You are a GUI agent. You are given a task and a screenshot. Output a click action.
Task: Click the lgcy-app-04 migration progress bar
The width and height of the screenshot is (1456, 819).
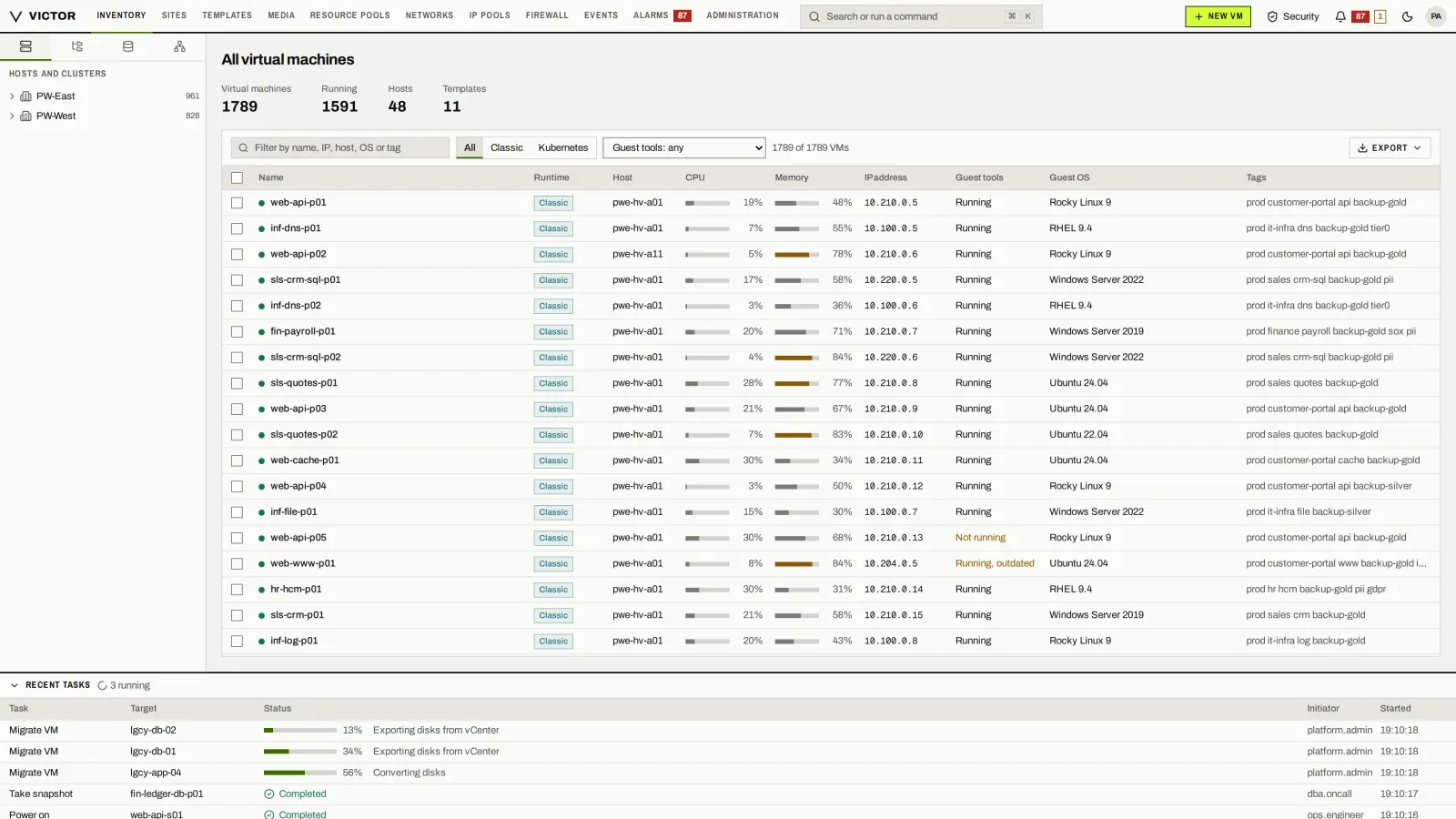click(300, 773)
